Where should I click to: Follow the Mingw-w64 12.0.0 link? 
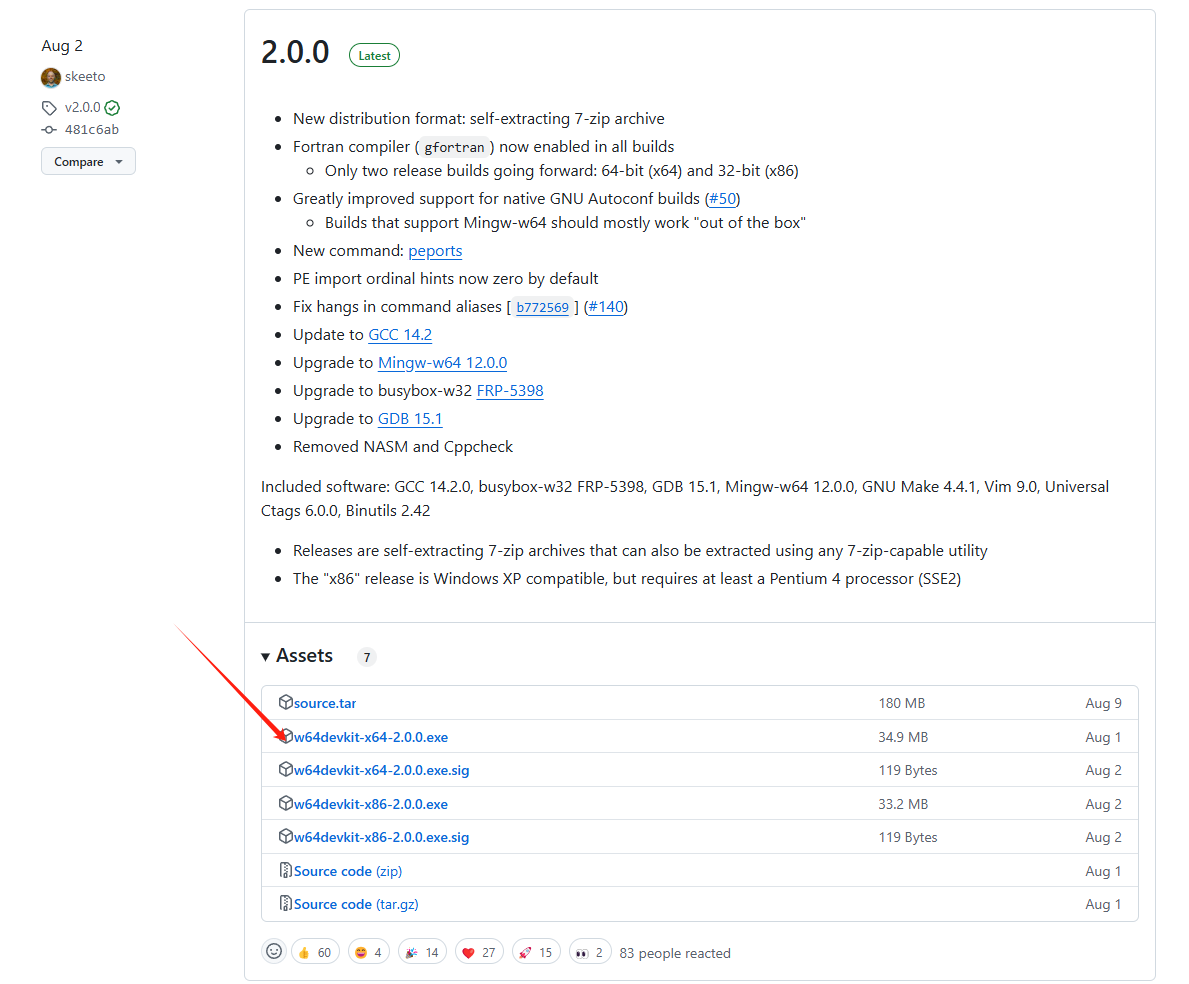(x=443, y=363)
